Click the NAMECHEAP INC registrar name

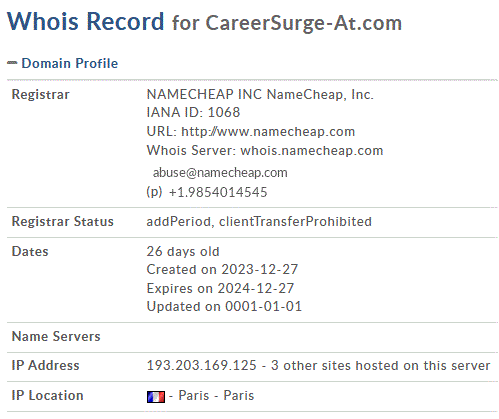[x=260, y=95]
